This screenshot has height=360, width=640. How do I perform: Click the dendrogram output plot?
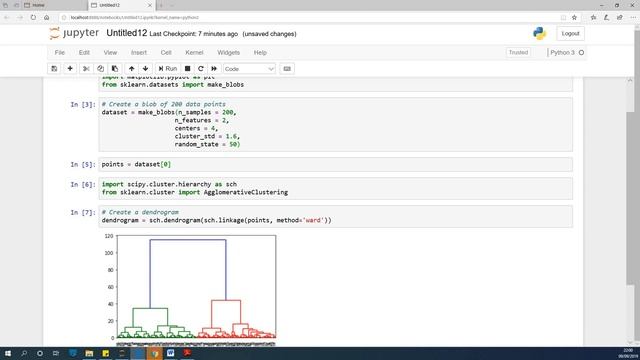pos(190,289)
